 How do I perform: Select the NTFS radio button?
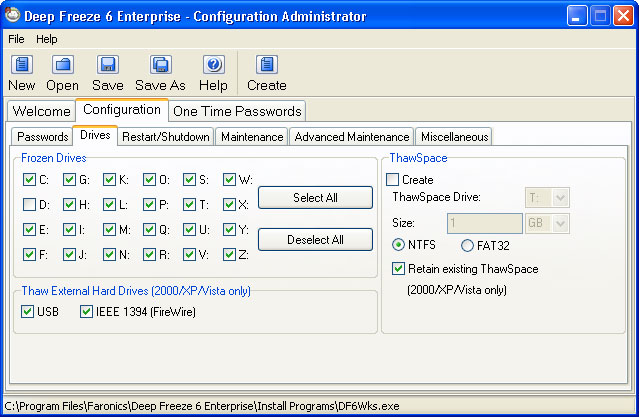click(x=398, y=245)
